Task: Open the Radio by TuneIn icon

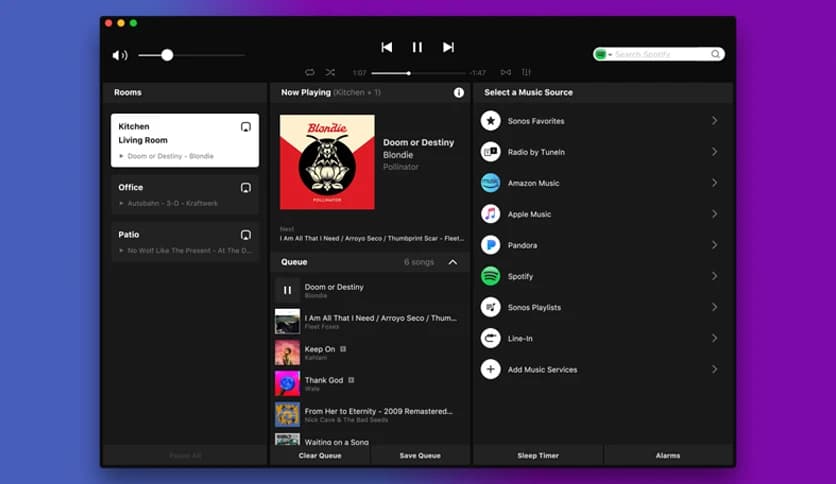Action: (x=491, y=152)
